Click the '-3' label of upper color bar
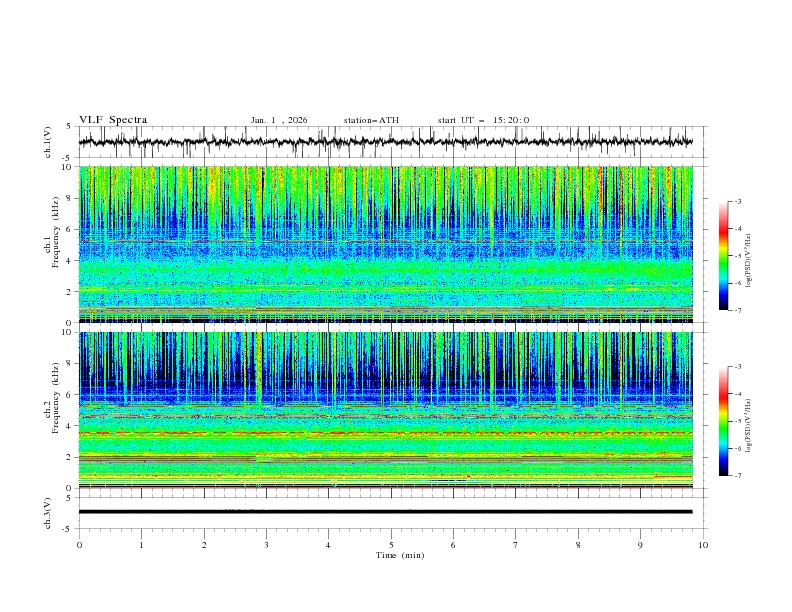 738,201
